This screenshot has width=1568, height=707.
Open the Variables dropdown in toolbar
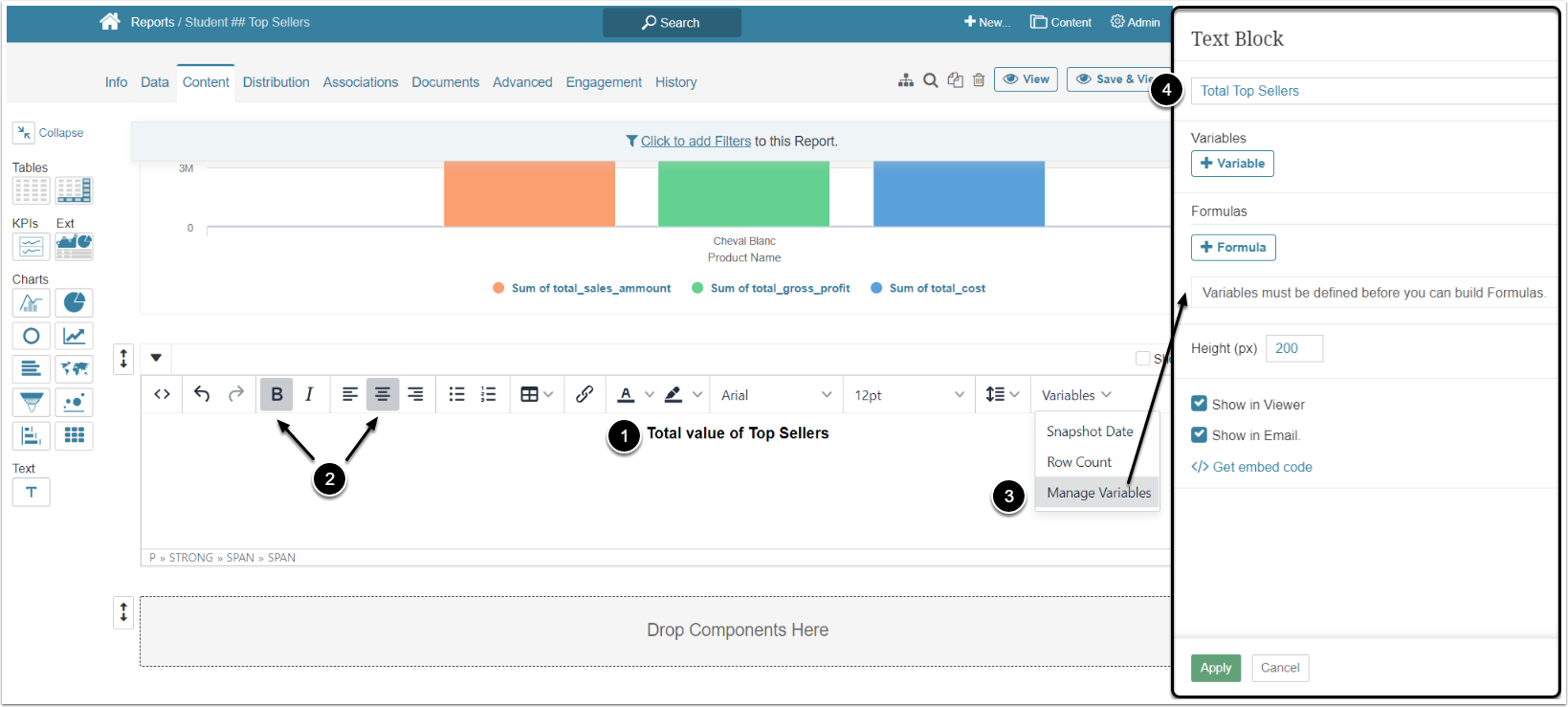[x=1076, y=395]
